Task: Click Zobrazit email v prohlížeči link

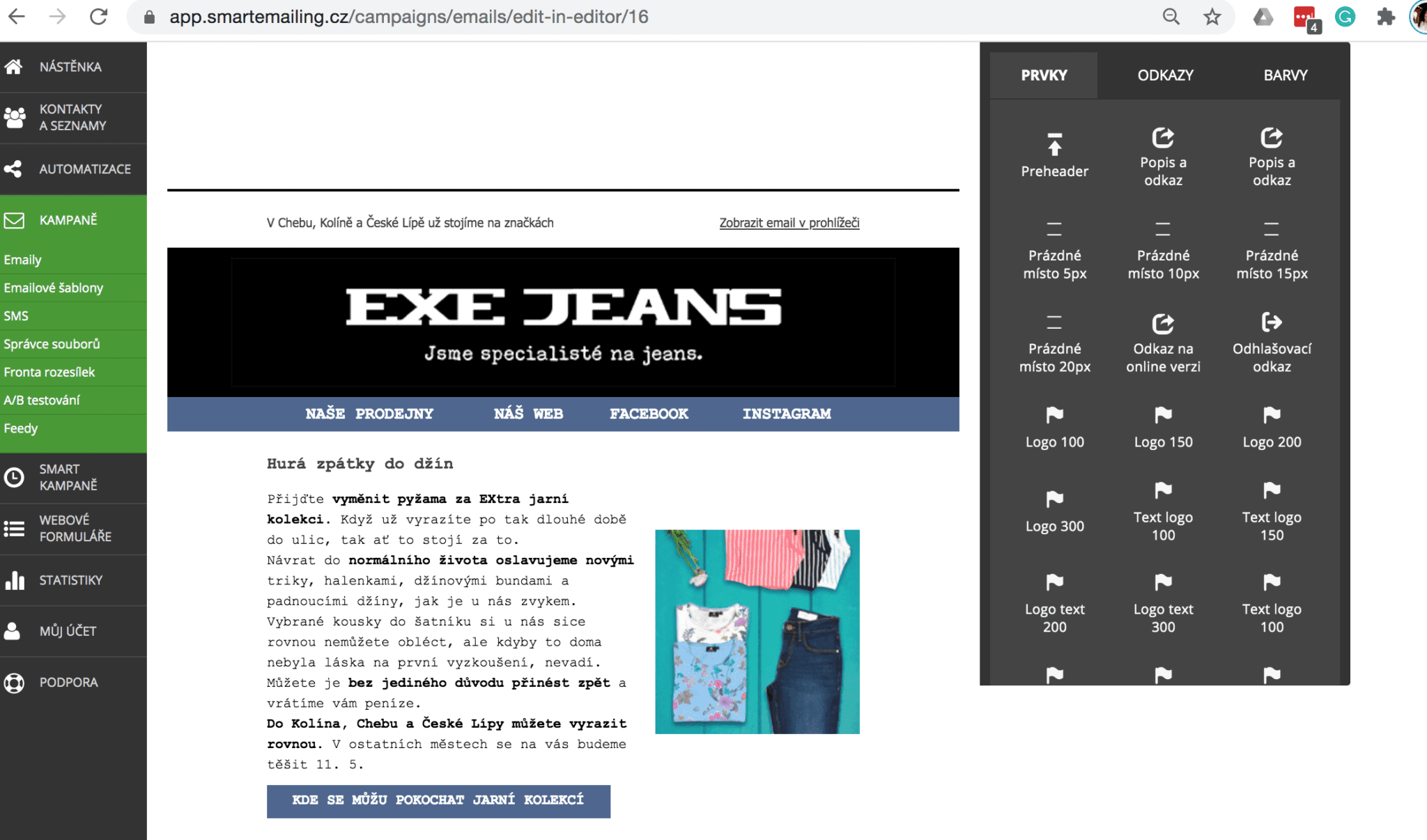Action: (789, 223)
